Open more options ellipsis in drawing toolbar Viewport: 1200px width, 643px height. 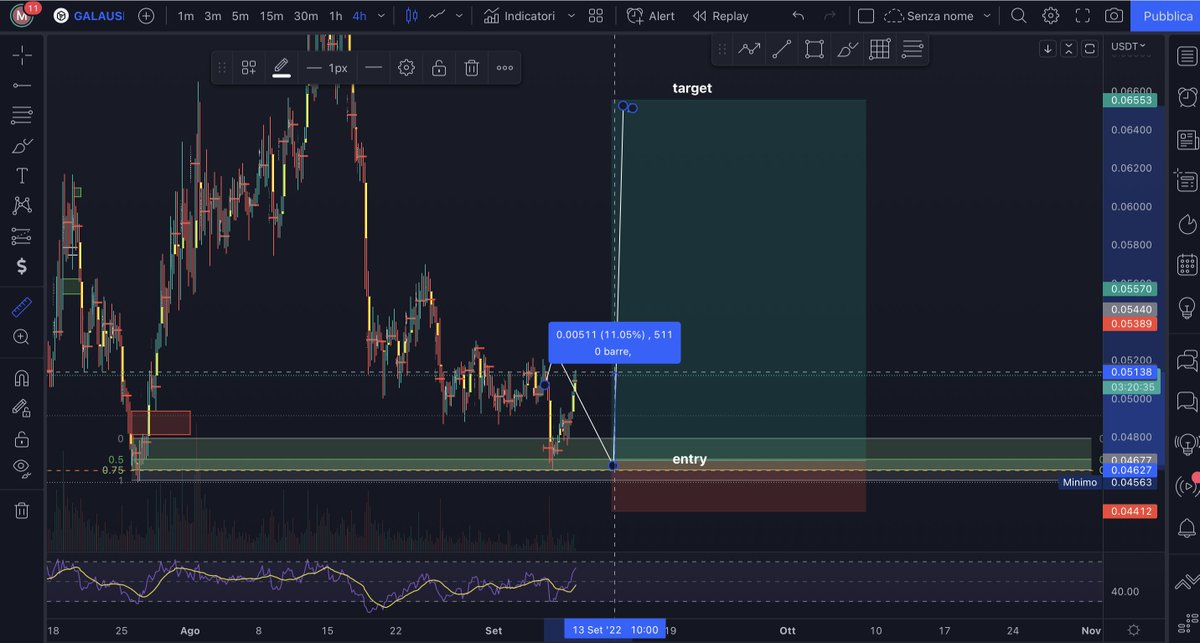(x=505, y=68)
